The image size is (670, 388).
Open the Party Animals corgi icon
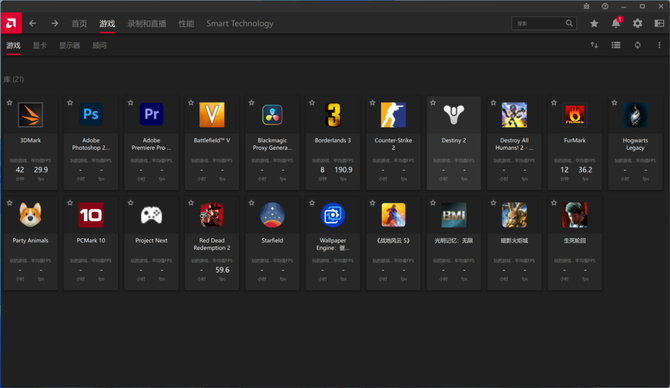30,215
